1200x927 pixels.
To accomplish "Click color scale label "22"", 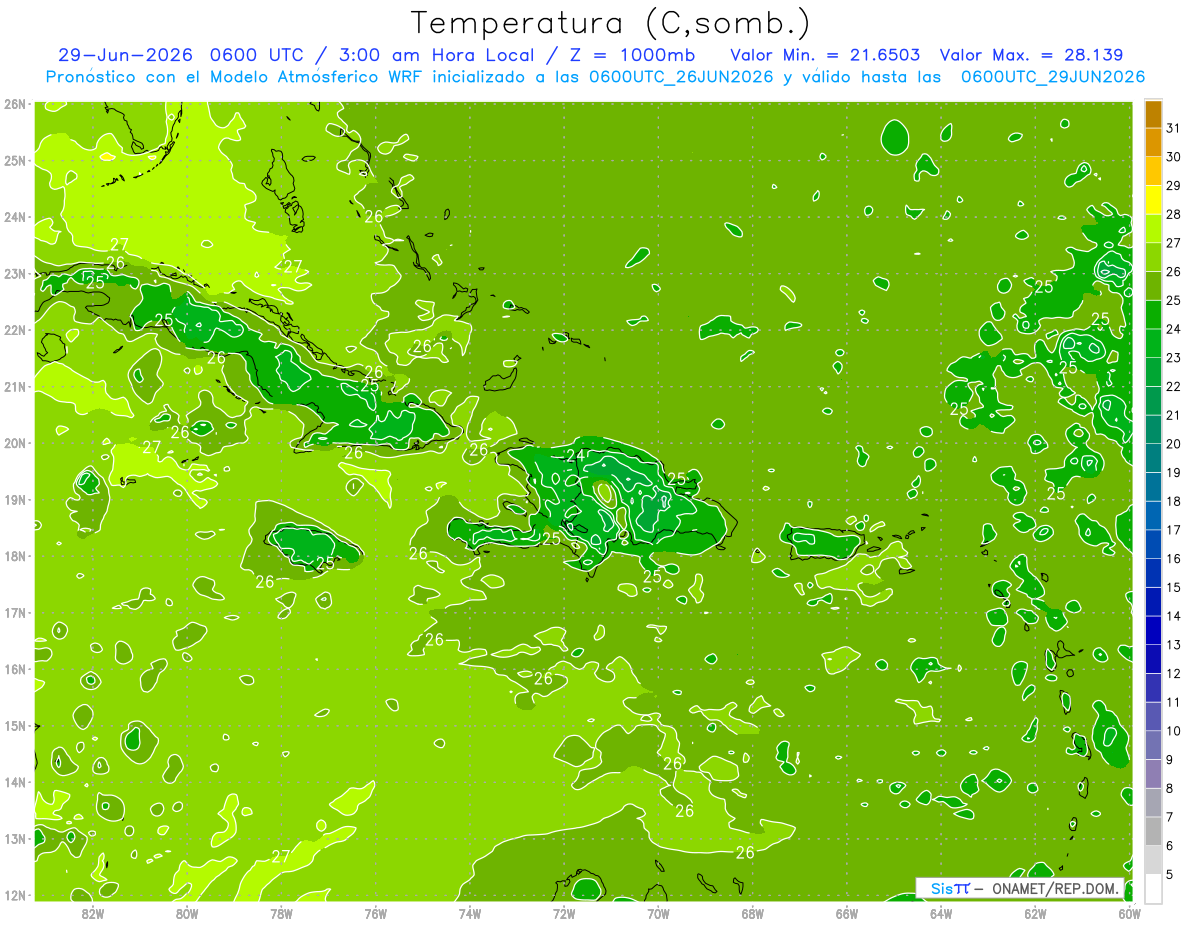I will [1173, 387].
